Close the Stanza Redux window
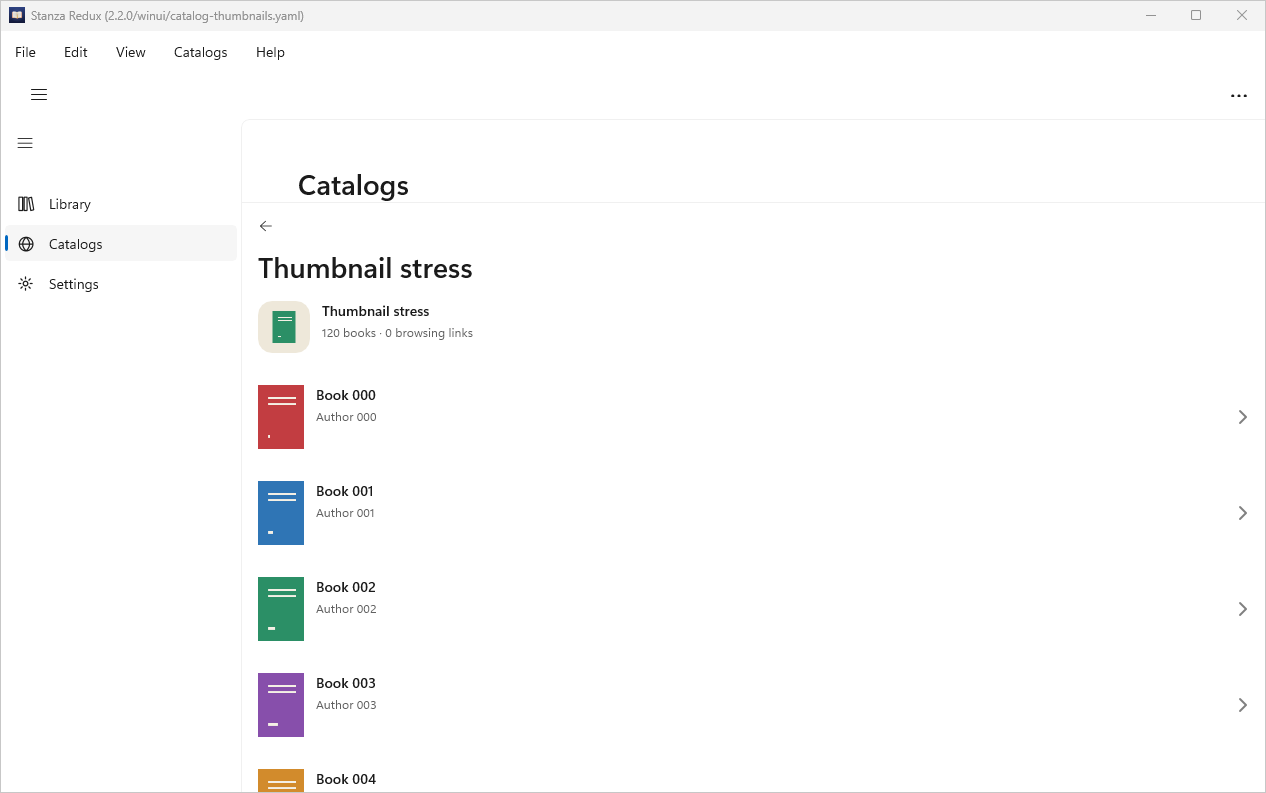This screenshot has width=1266, height=793. [1242, 15]
